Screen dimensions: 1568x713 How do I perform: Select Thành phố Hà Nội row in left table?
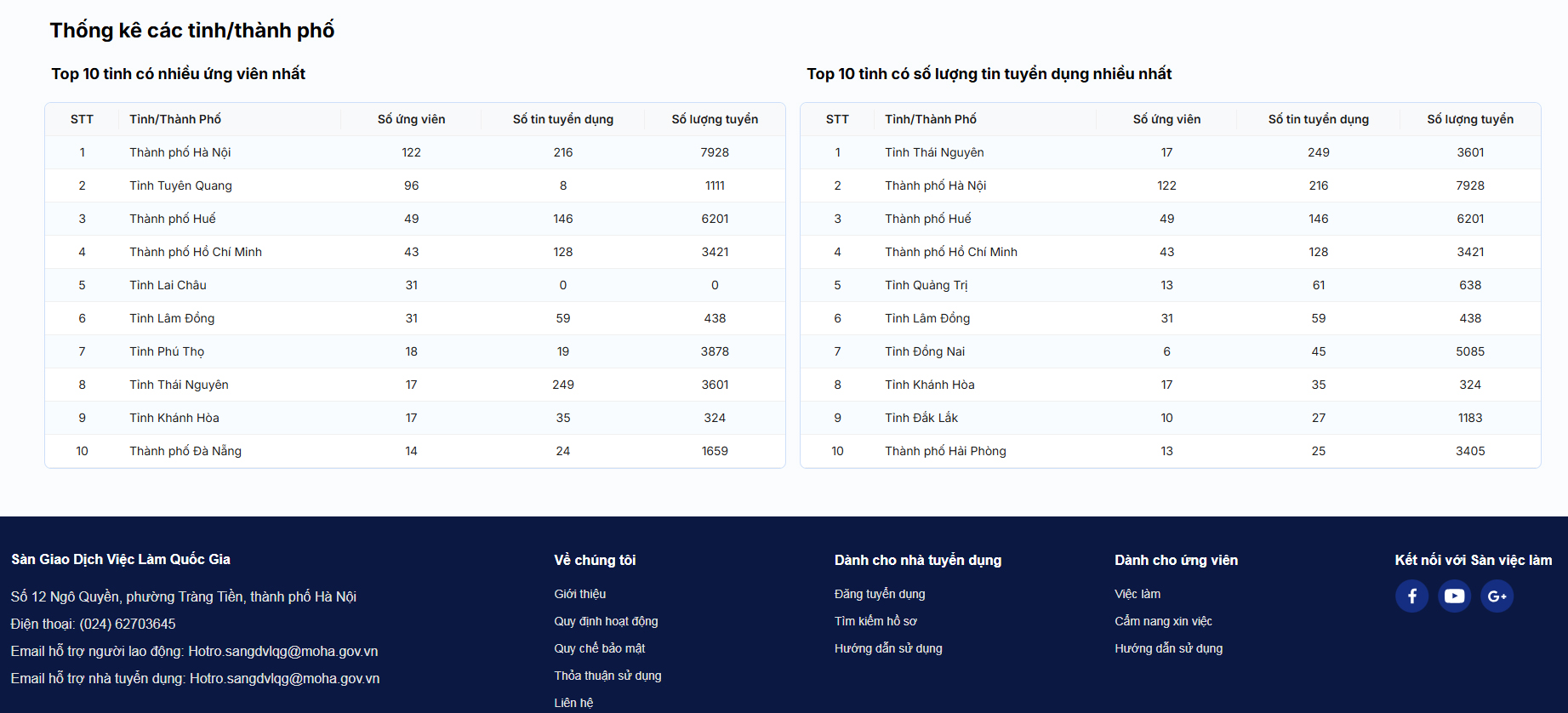tap(180, 152)
